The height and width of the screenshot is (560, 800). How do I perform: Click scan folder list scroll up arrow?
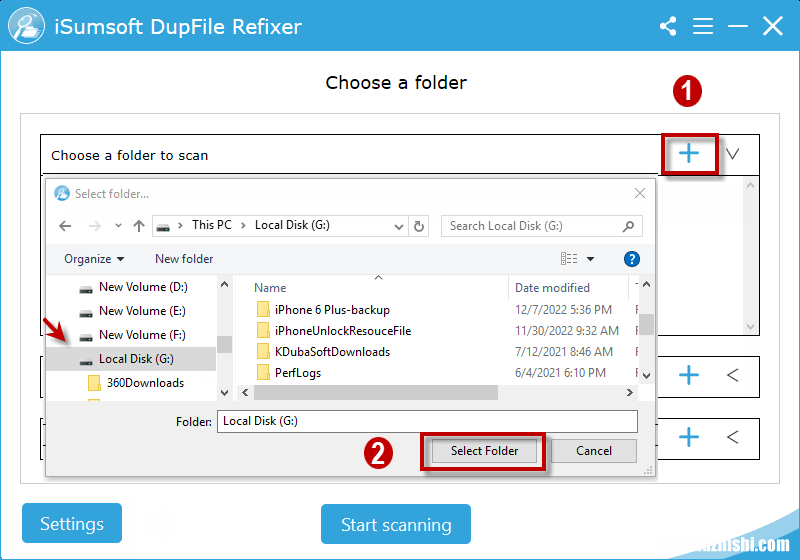[750, 185]
